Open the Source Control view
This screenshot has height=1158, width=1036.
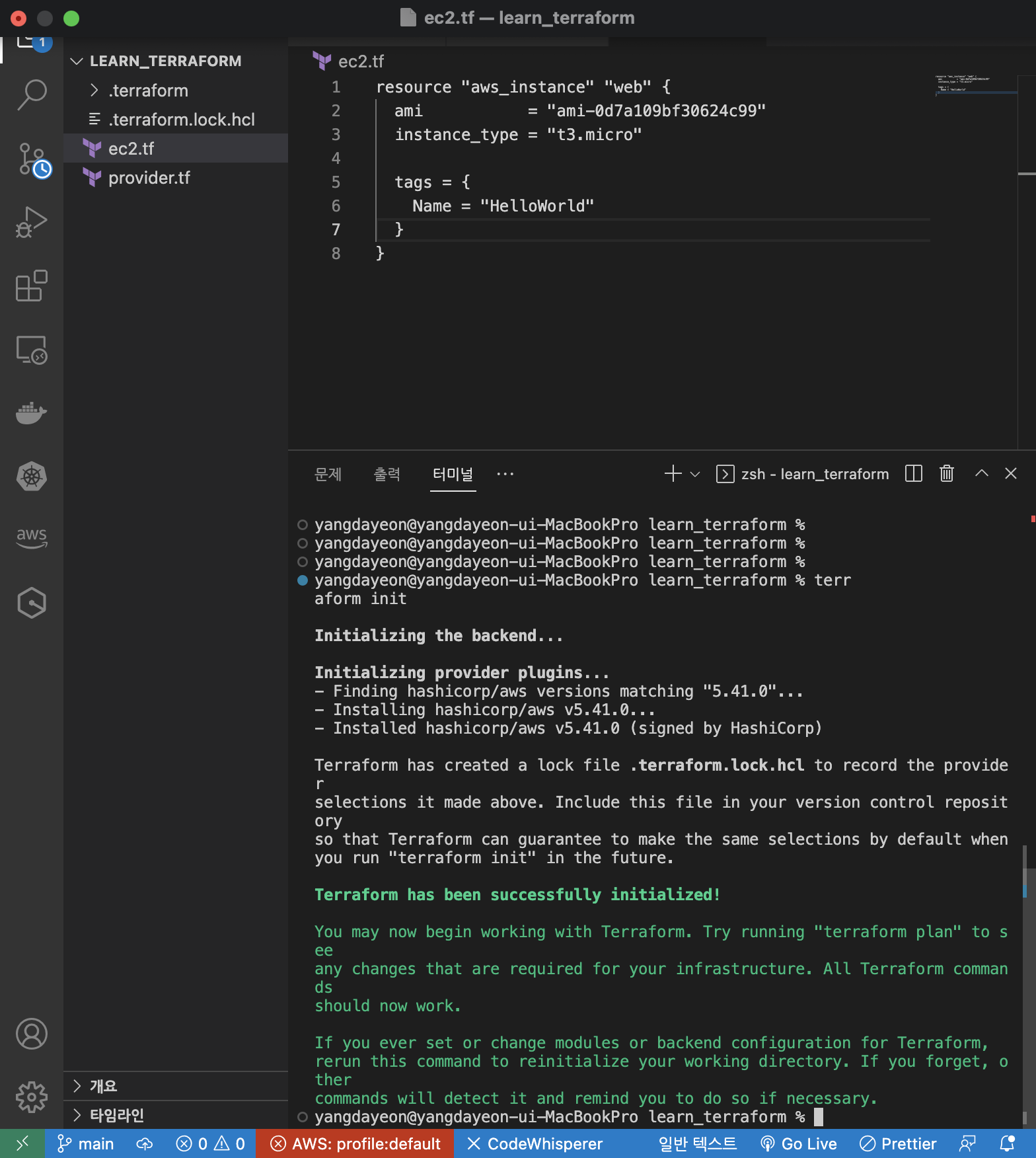[x=32, y=160]
